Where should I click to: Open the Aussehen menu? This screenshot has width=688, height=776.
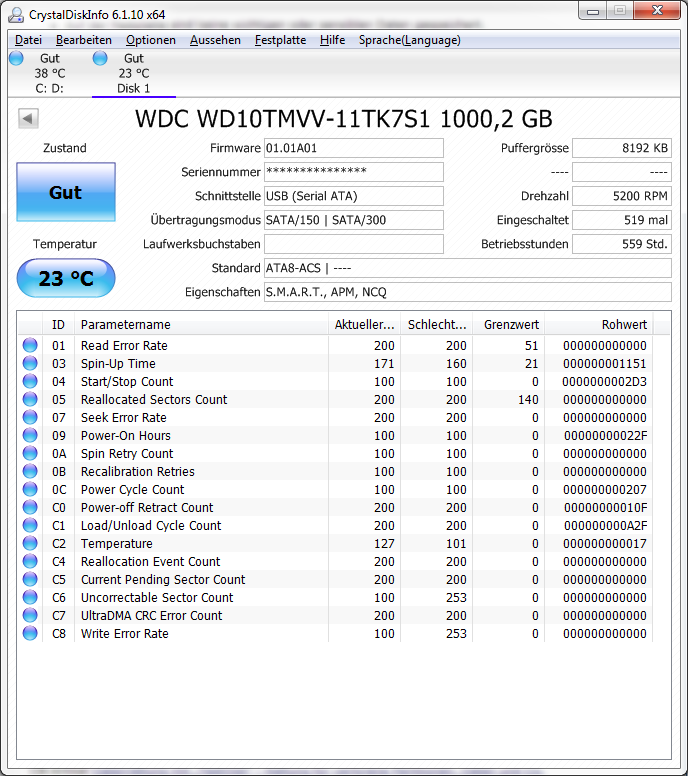click(x=215, y=40)
